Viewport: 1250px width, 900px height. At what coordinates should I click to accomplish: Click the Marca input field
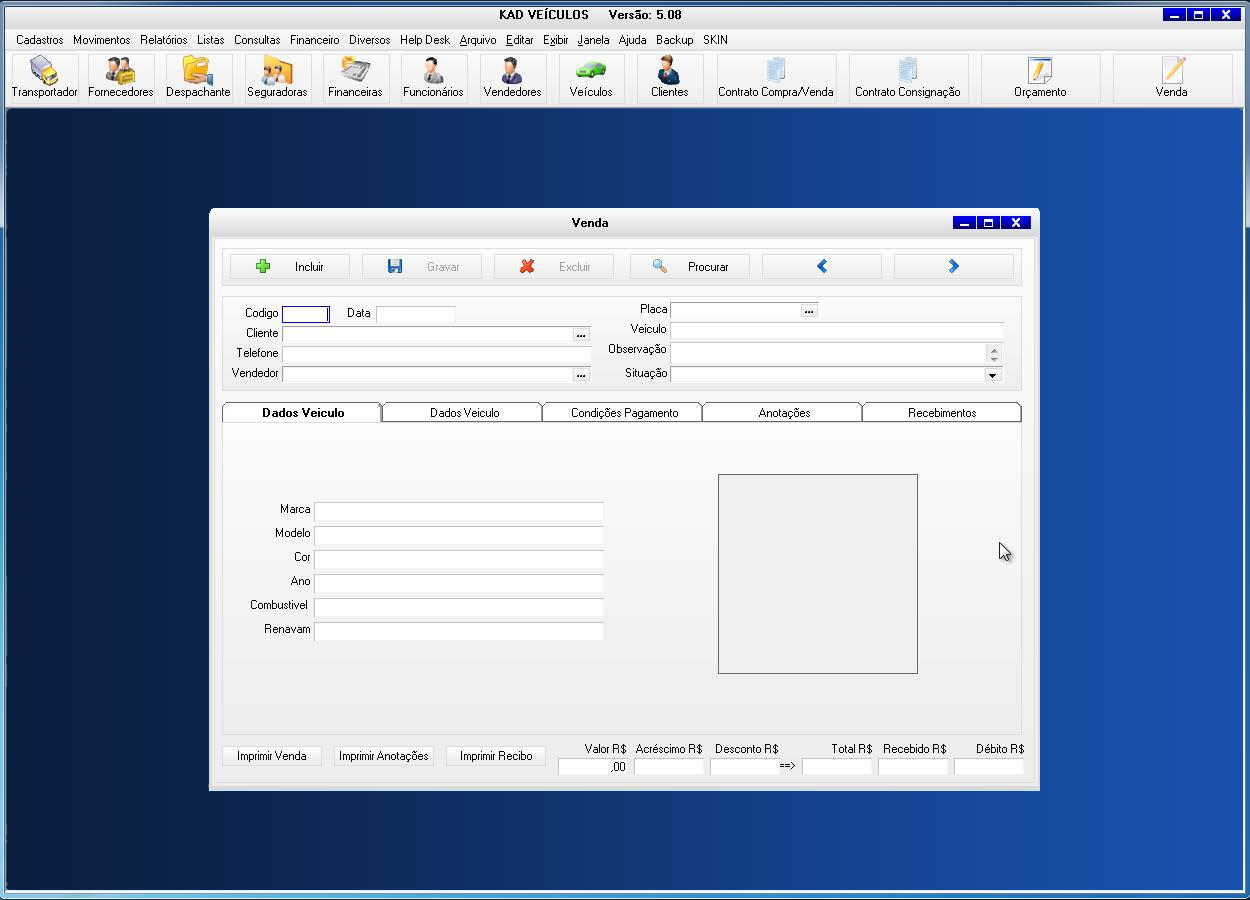[458, 511]
